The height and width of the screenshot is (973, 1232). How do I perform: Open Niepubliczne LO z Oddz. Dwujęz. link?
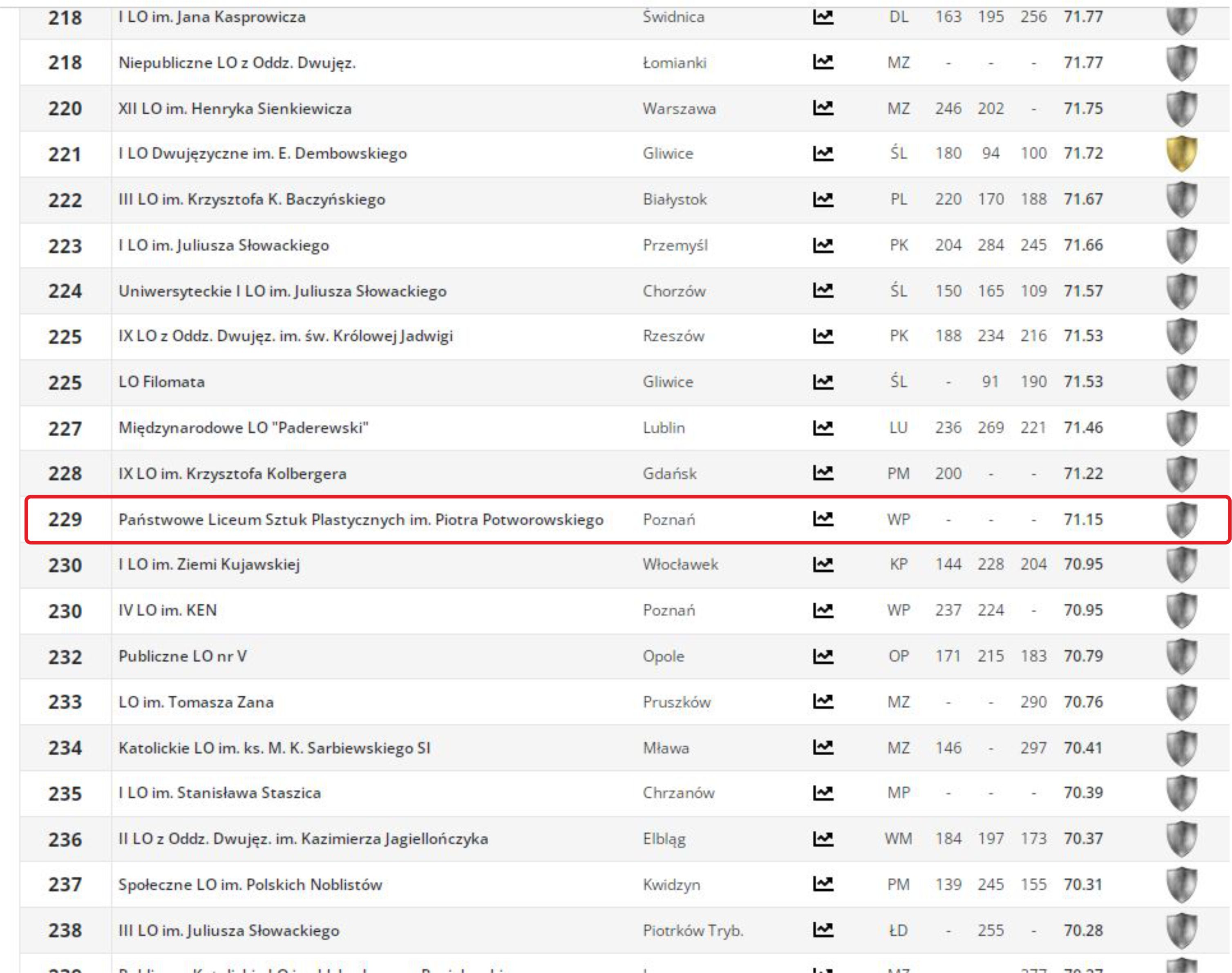237,62
